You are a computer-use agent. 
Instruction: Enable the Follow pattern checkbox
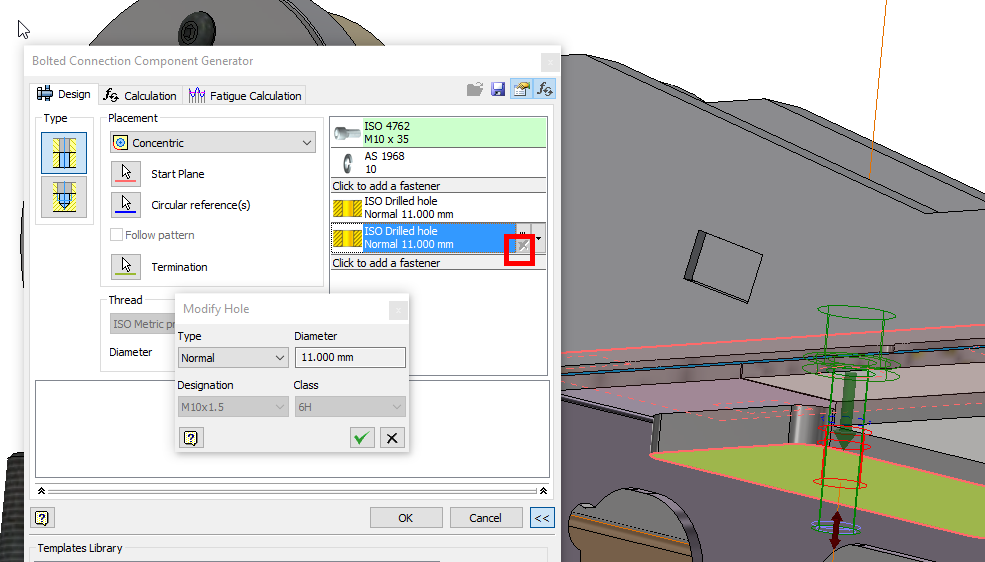[x=116, y=235]
